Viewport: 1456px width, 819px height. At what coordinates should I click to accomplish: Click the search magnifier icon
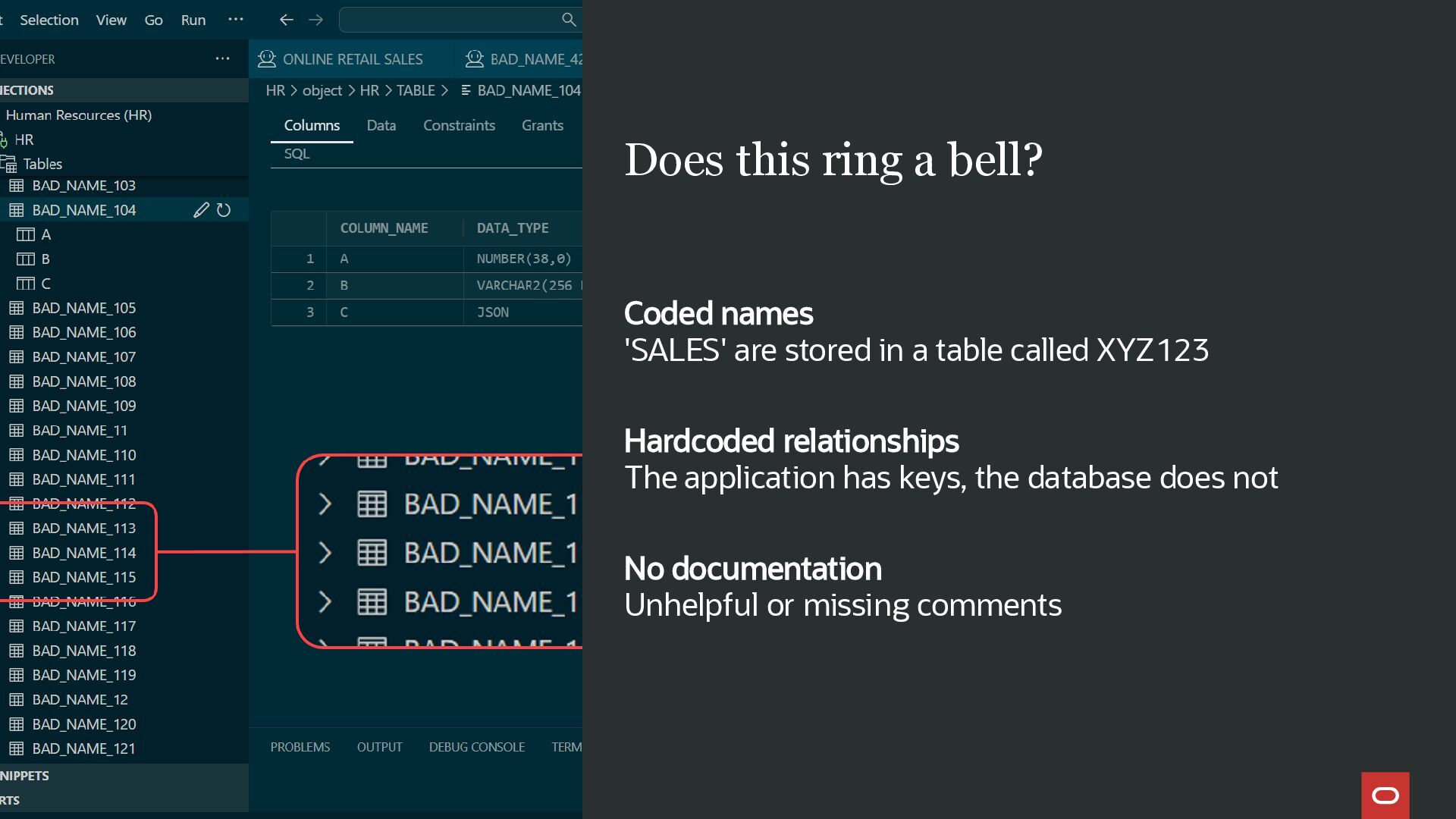pos(569,20)
